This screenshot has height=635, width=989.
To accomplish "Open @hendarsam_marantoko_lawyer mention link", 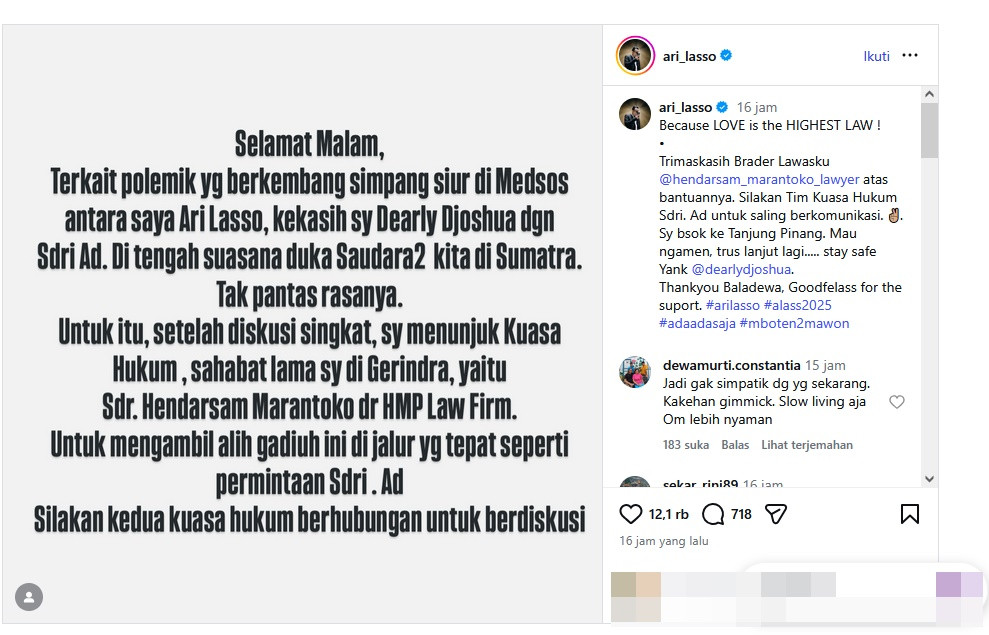I will point(759,179).
